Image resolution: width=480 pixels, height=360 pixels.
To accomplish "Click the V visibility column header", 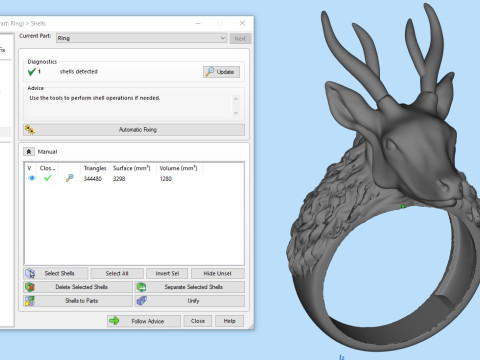I will click(30, 168).
